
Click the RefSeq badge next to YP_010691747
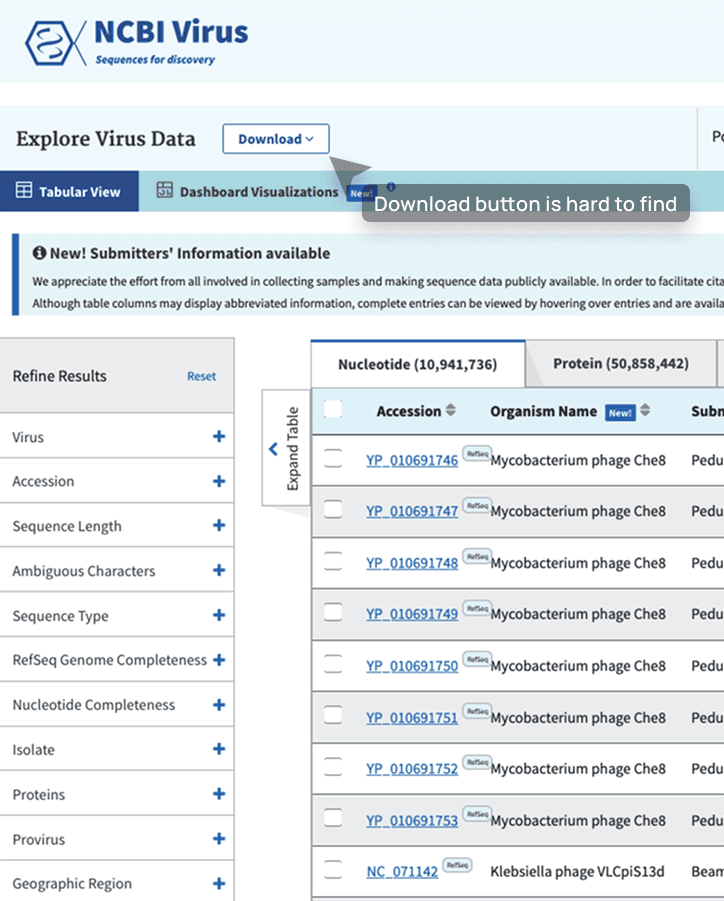click(477, 506)
